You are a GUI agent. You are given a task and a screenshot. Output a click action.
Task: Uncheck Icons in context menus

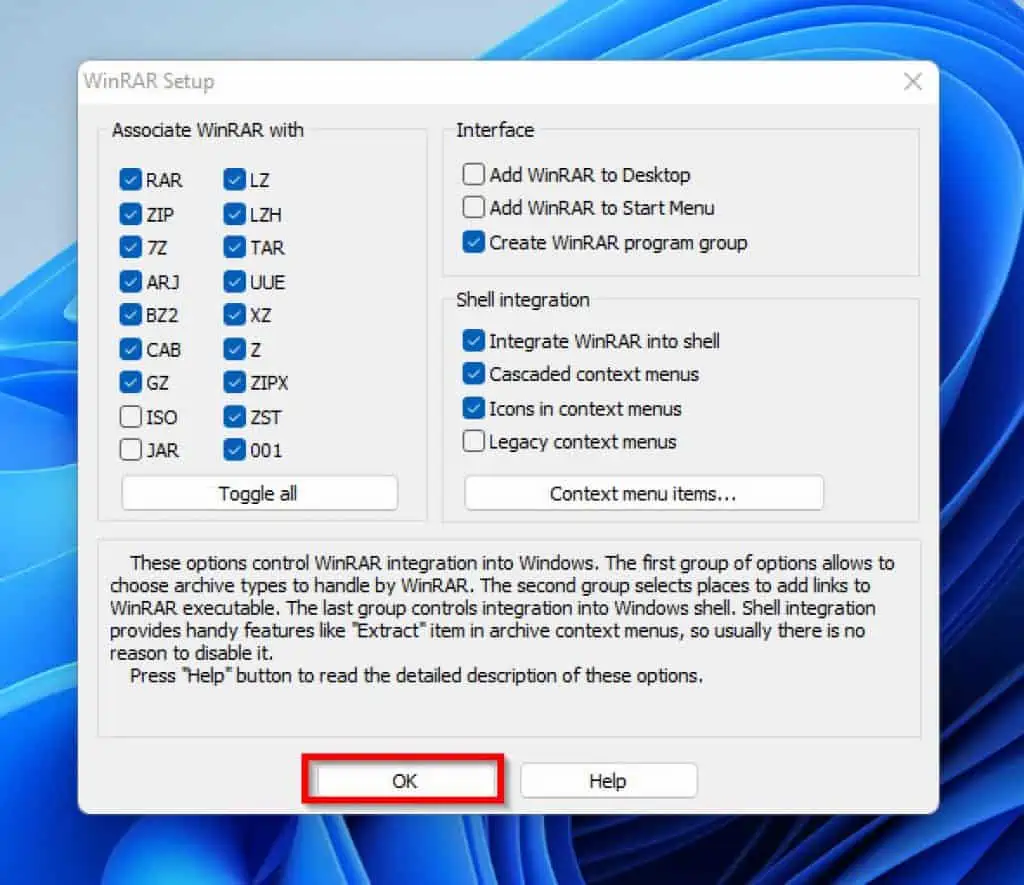[x=473, y=408]
